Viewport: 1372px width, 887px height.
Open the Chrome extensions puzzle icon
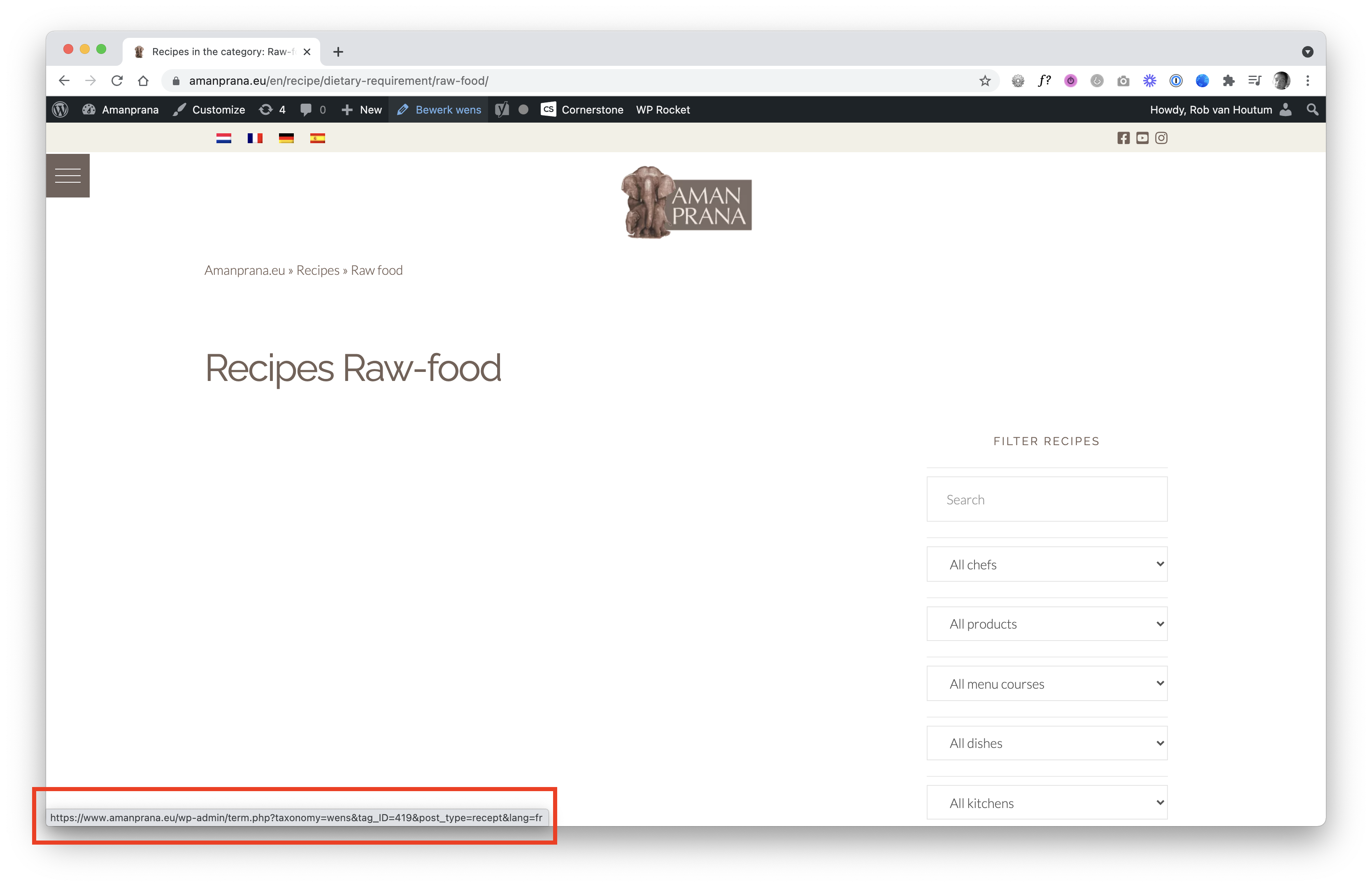click(1228, 81)
